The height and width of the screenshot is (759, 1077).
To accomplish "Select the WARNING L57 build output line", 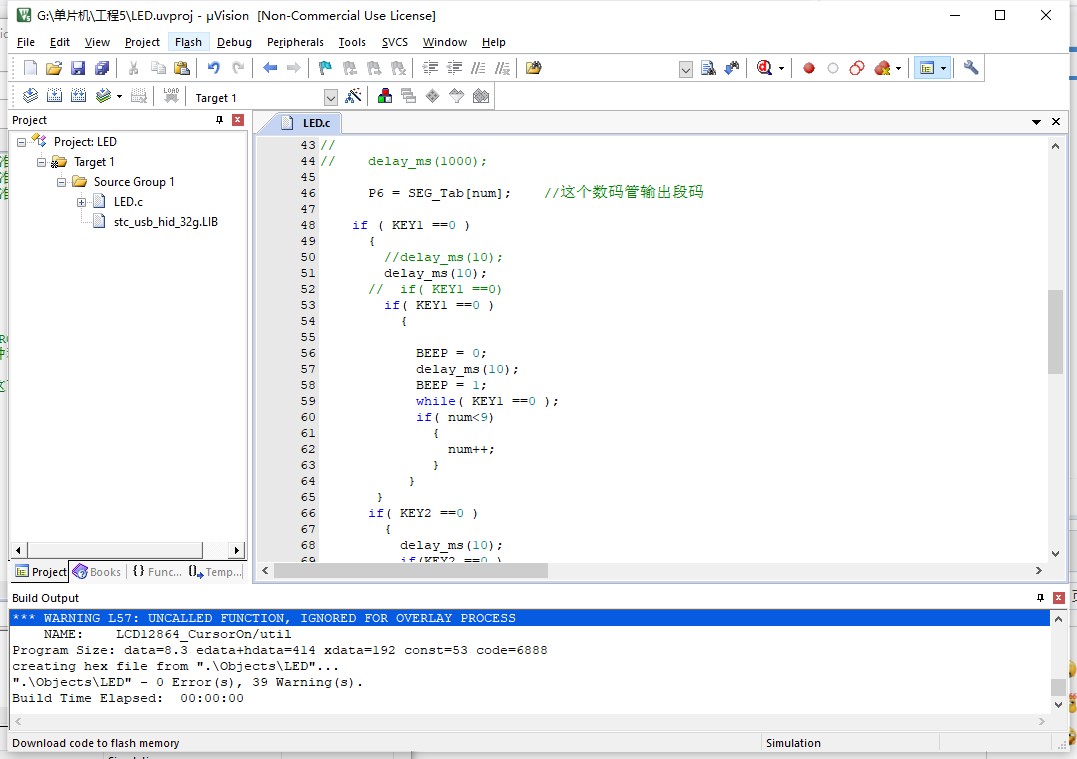I will [x=529, y=618].
